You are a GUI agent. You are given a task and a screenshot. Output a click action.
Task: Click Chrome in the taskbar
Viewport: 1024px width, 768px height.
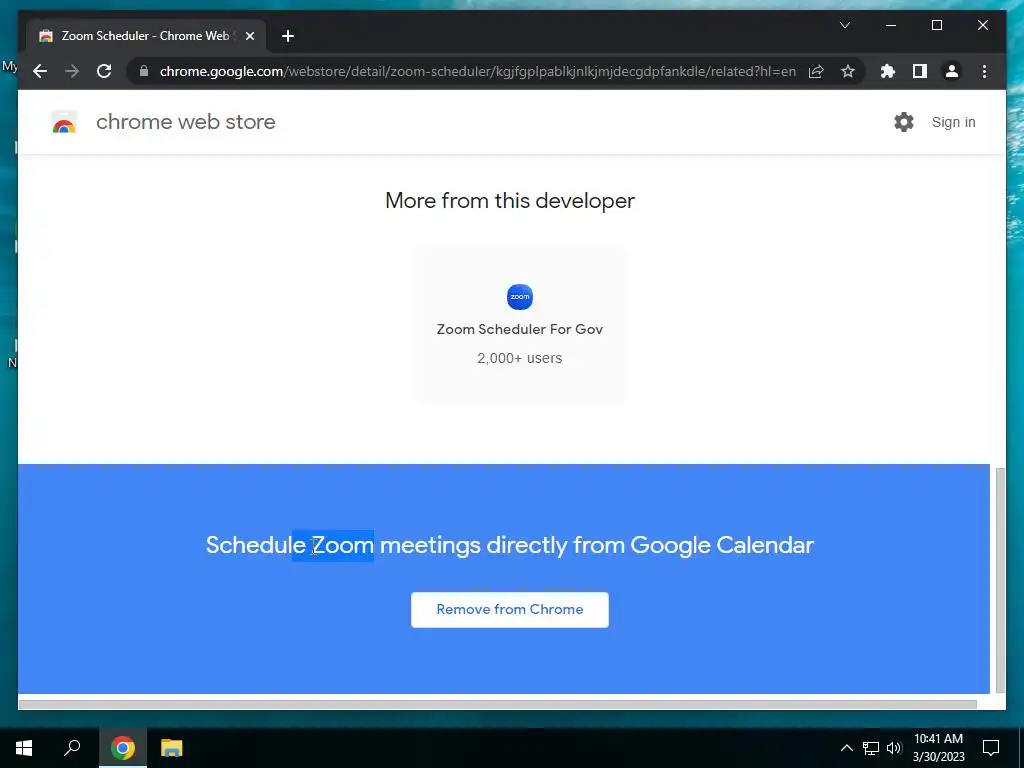tap(123, 748)
